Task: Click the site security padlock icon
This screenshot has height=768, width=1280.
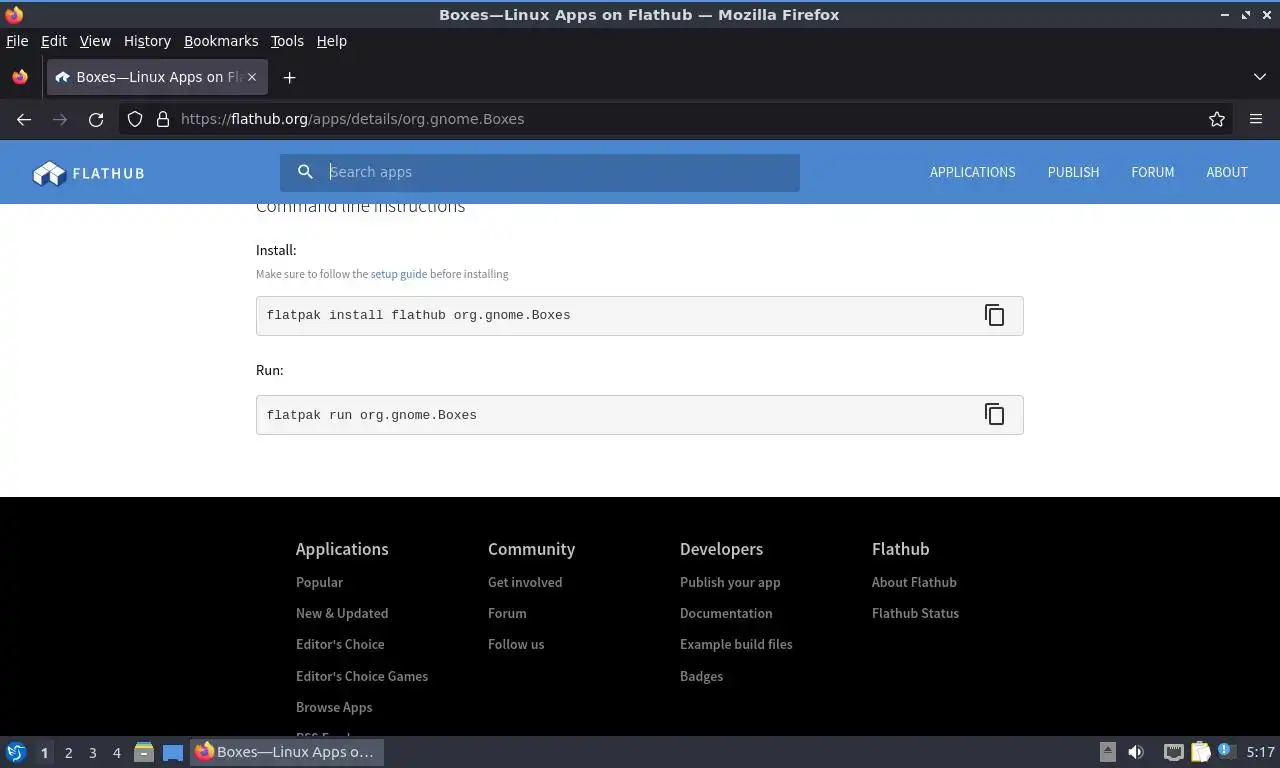Action: click(x=163, y=119)
